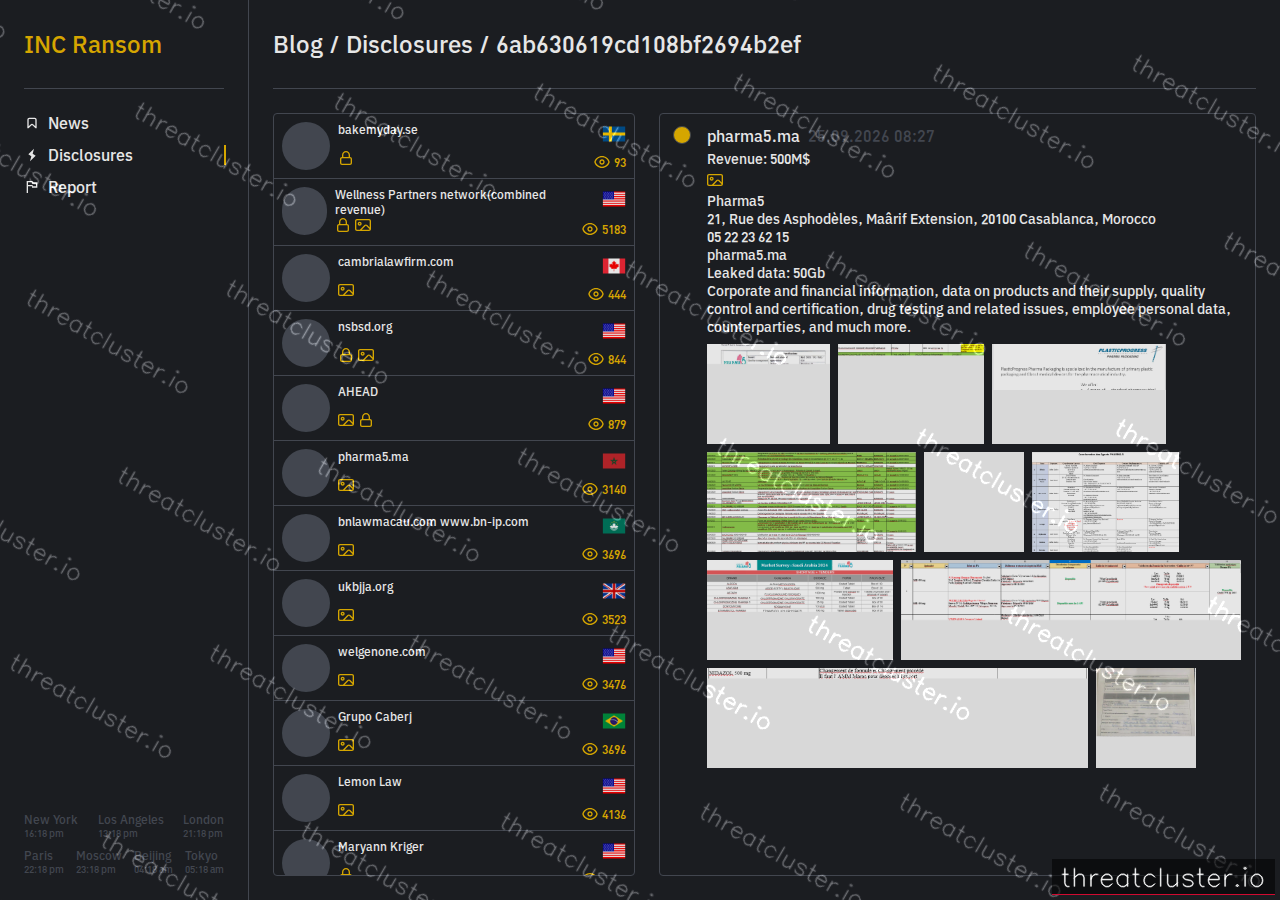Open the NIDAZOL 500 mg document thumbnail
1280x900 pixels.
(897, 718)
